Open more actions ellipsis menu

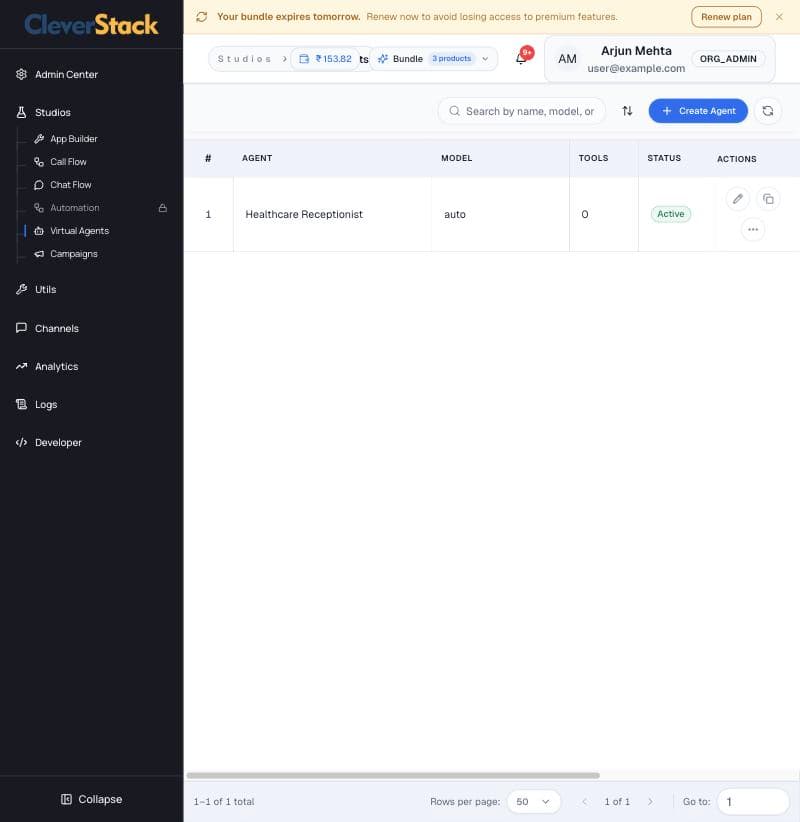tap(753, 230)
